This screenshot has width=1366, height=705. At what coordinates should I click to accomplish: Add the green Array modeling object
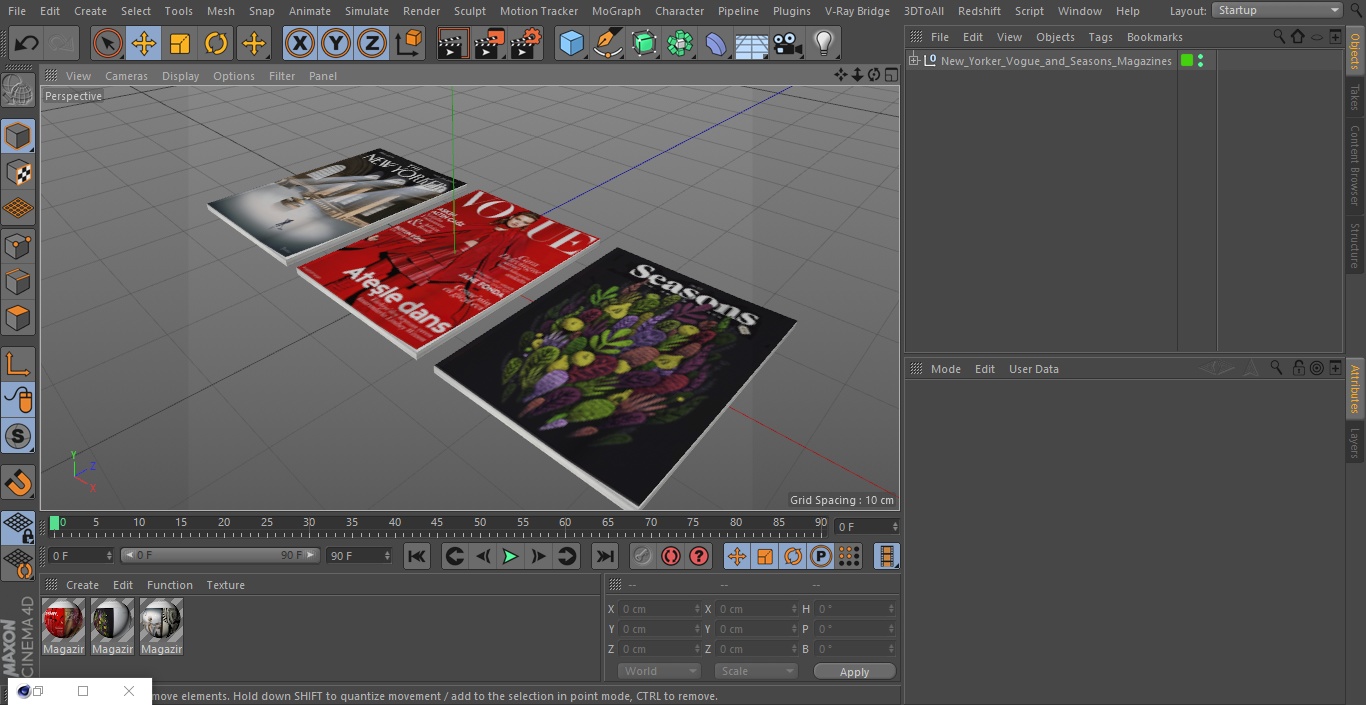coord(680,43)
